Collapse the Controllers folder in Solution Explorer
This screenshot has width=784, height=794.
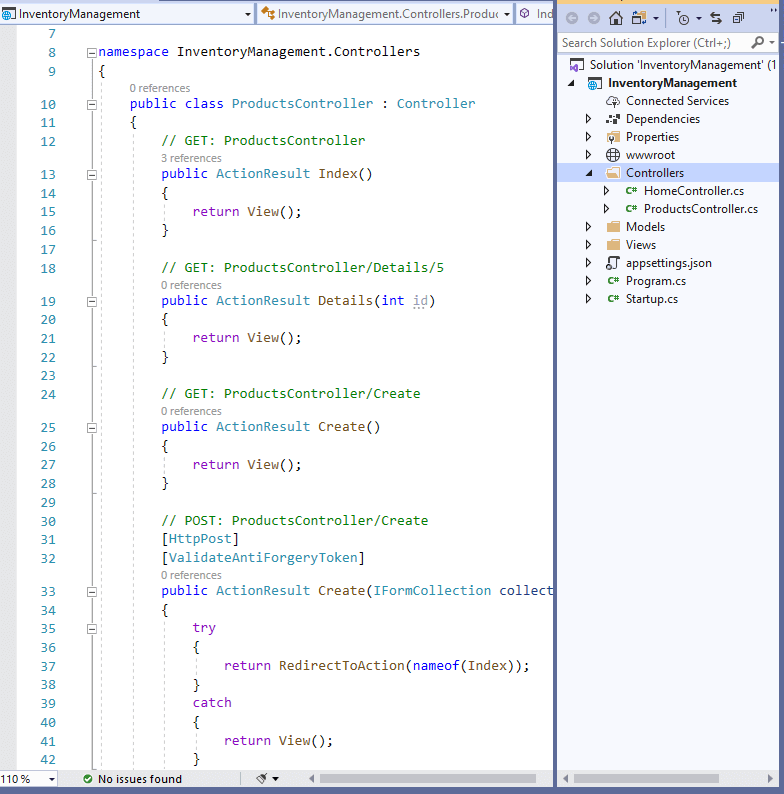click(589, 173)
